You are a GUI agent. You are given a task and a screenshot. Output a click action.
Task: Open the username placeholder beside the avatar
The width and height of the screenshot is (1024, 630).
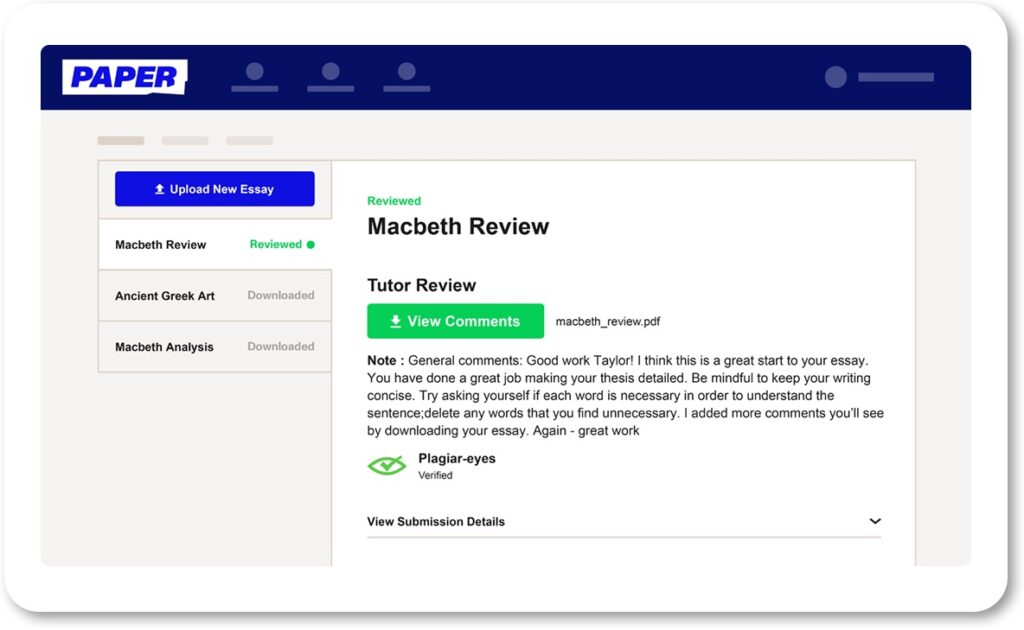895,77
